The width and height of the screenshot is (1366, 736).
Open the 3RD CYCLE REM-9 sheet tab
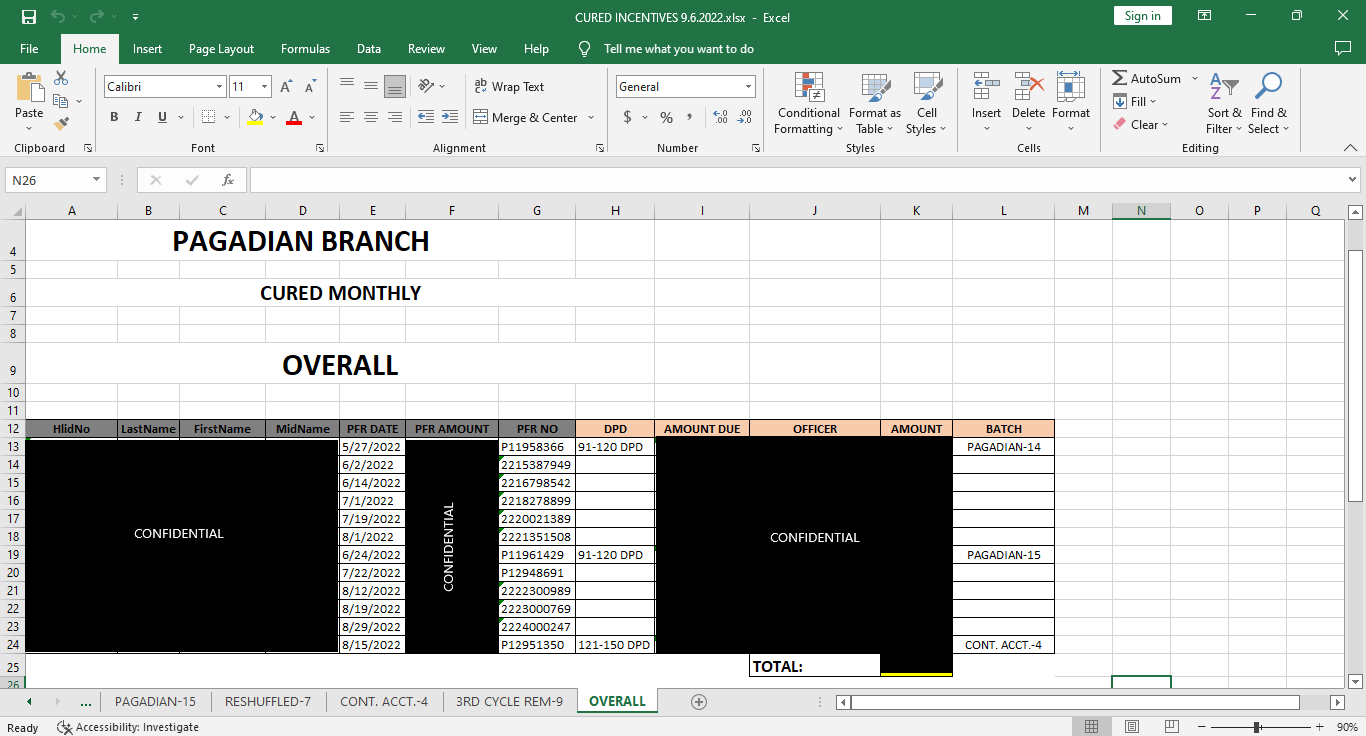(509, 701)
